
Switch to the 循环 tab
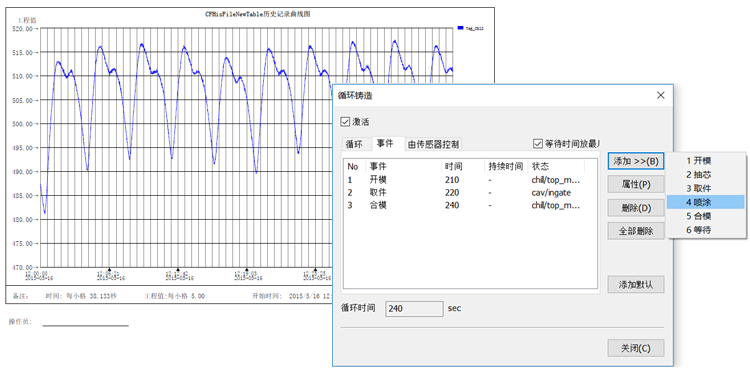click(354, 144)
